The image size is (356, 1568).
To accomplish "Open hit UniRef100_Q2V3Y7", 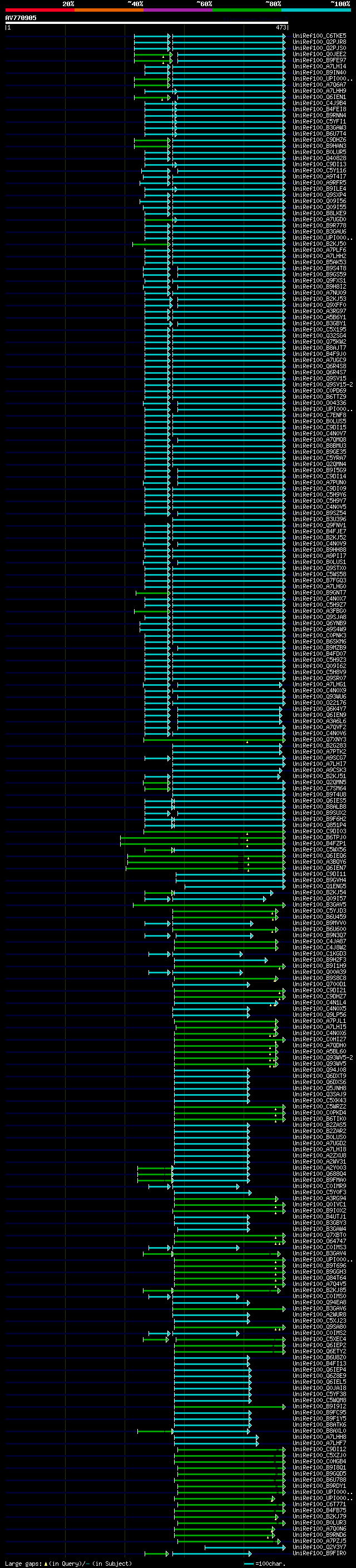I will tap(319, 1547).
